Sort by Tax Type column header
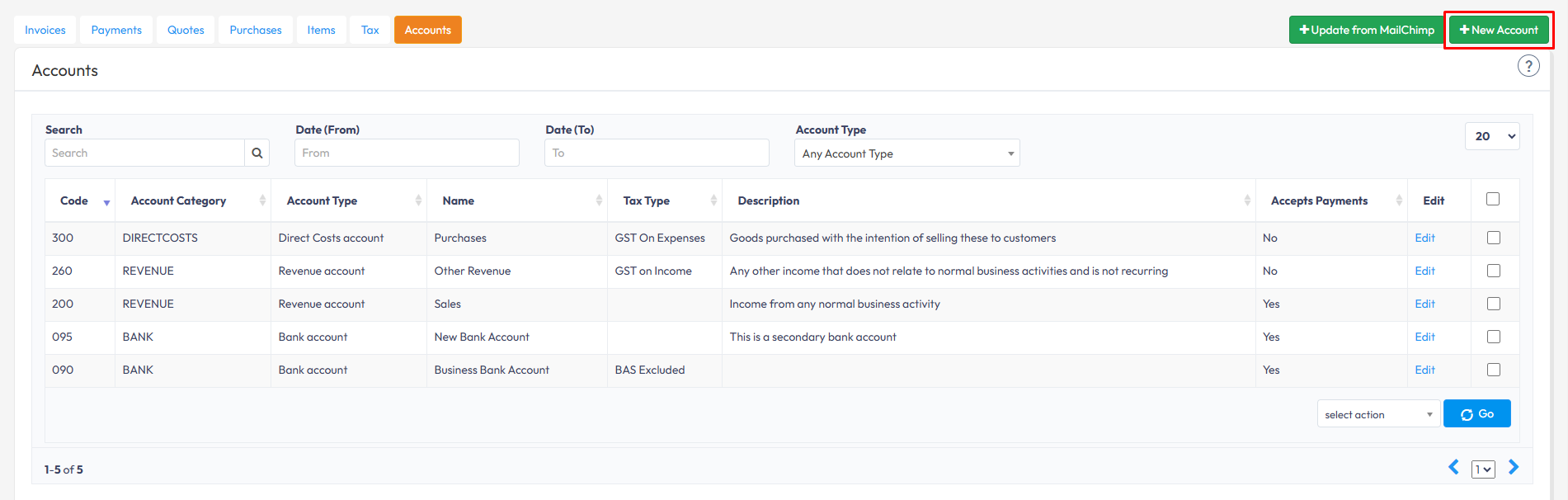The image size is (1568, 500). click(665, 200)
